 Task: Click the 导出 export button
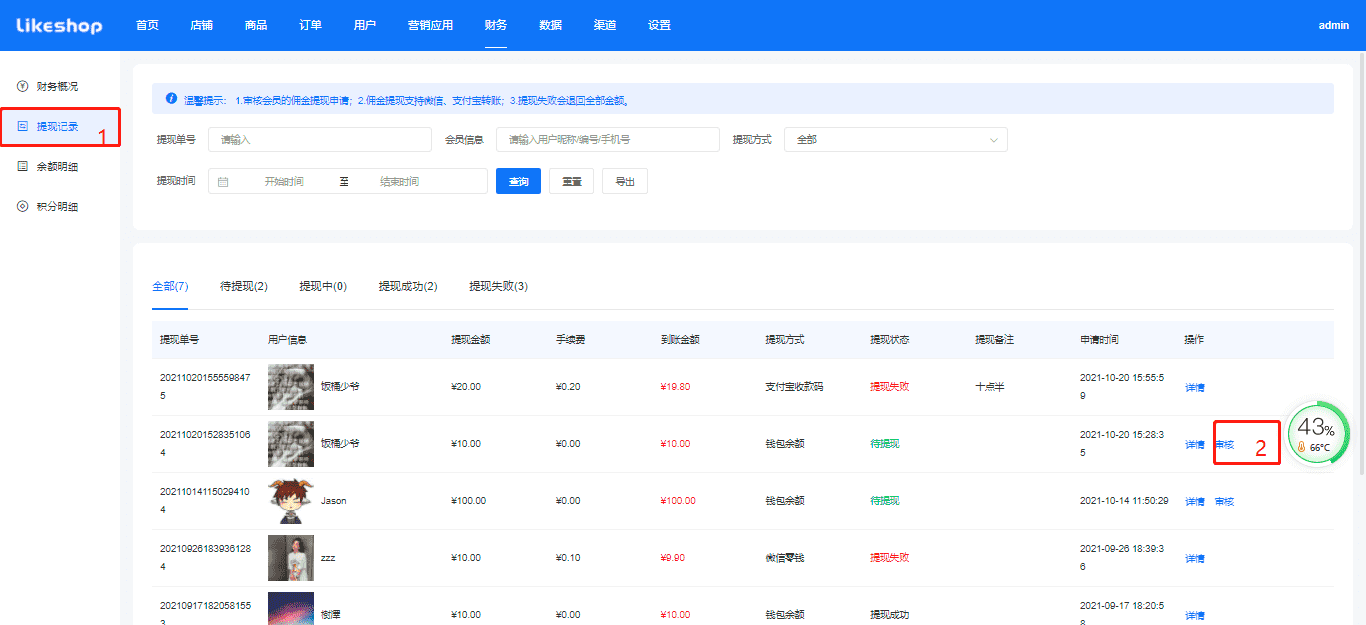coord(625,181)
